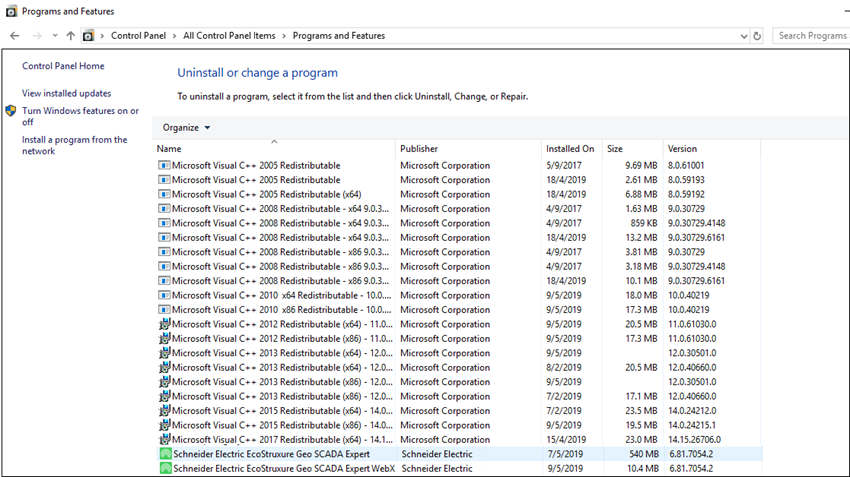The height and width of the screenshot is (477, 850).
Task: Open the Control Panel Home link
Action: 63,66
